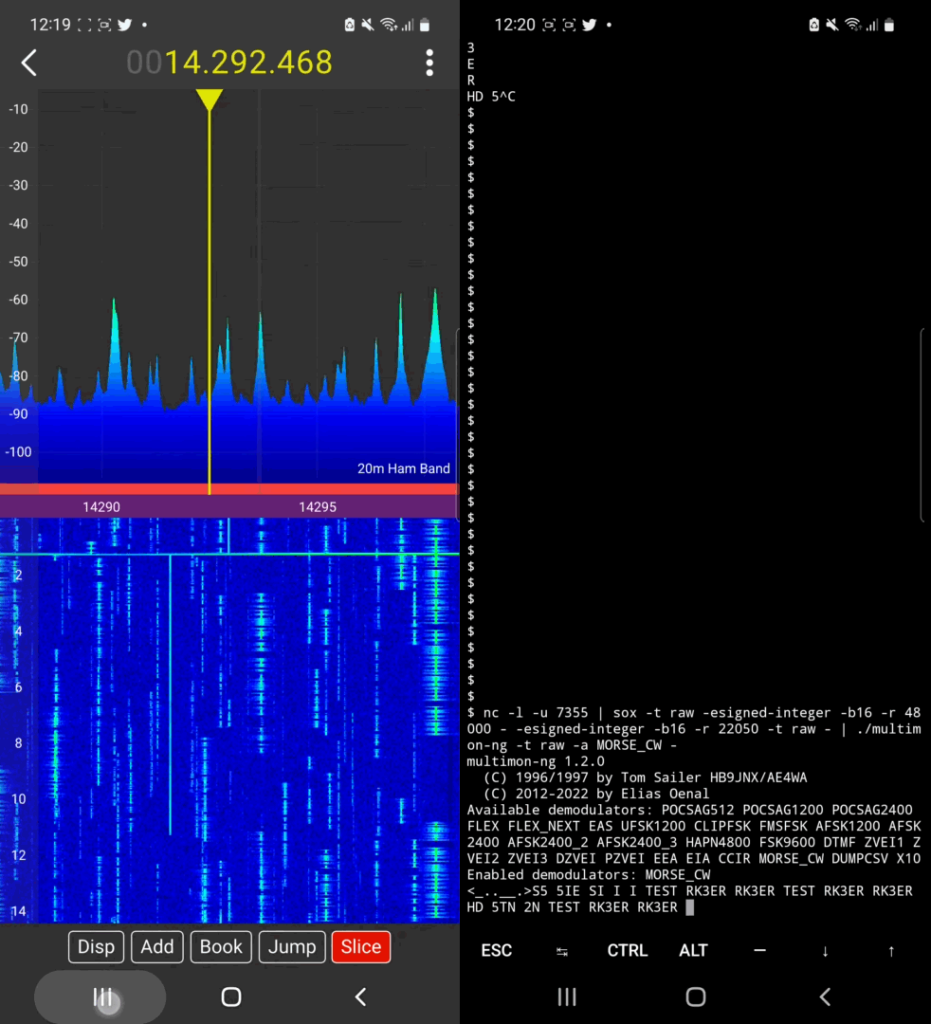Screen dimensions: 931x1024
Task: Select the yellow tuning marker triangle
Action: tap(209, 99)
